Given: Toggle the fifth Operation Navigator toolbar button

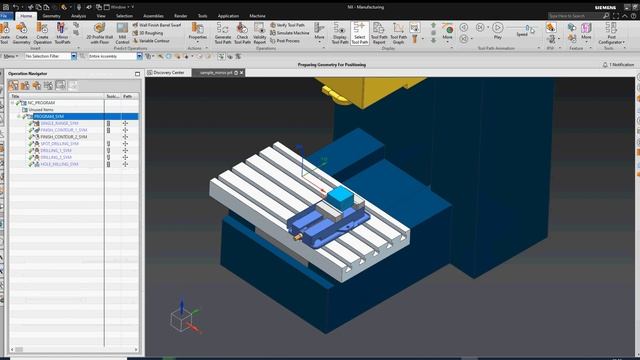Looking at the screenshot, I should click(60, 85).
